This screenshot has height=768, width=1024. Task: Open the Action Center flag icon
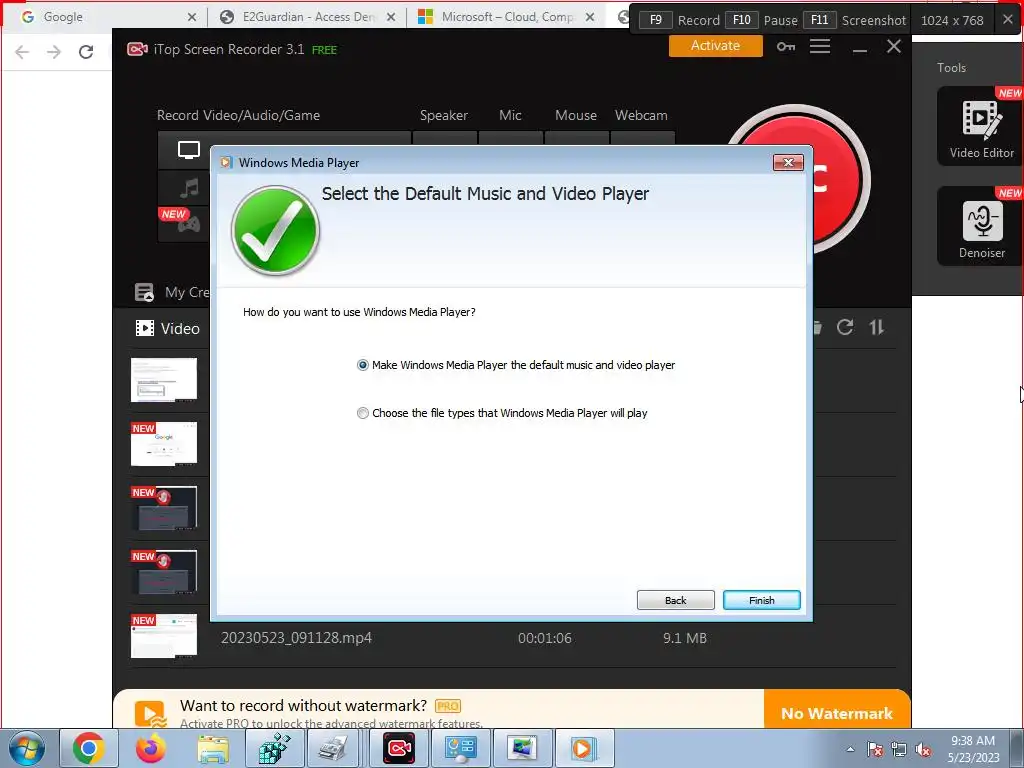pos(875,749)
